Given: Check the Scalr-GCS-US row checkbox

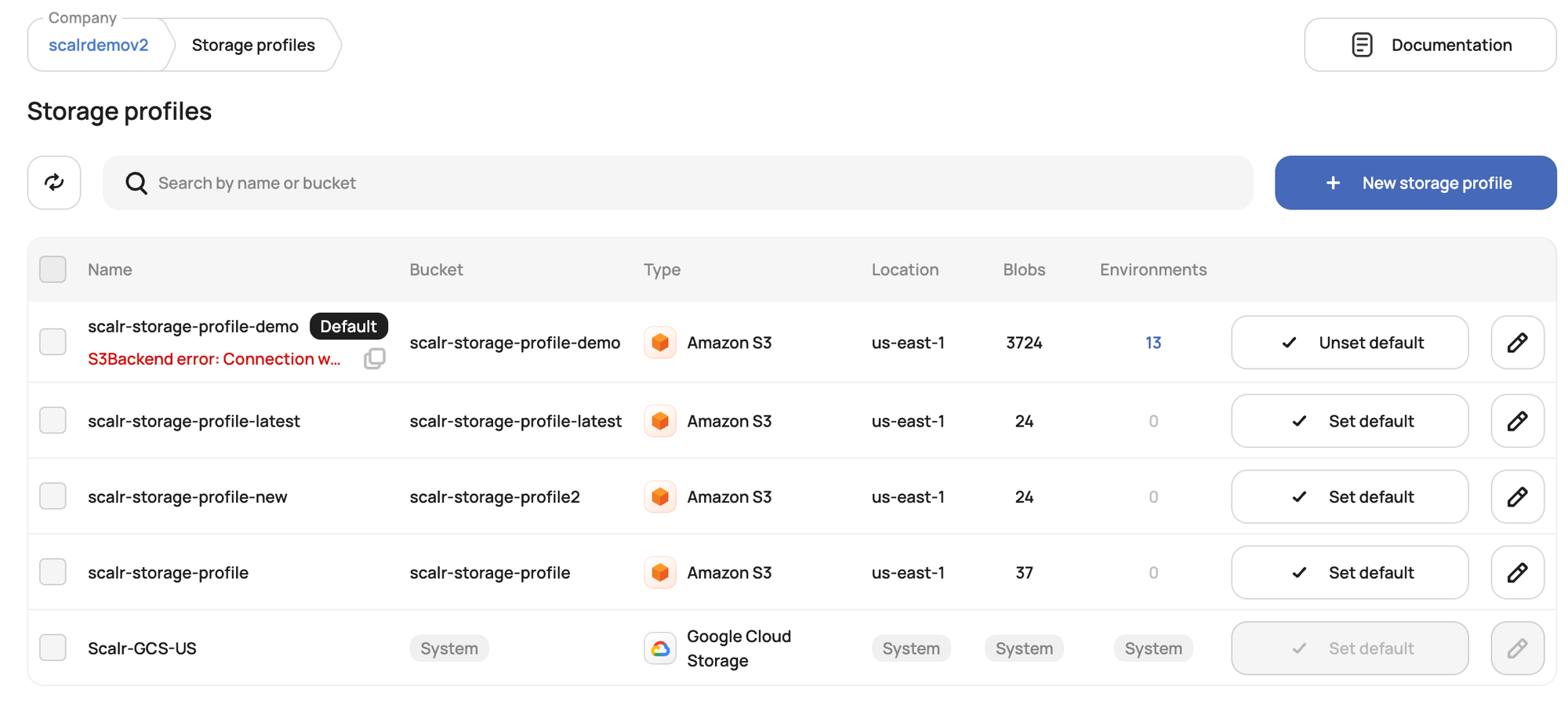Looking at the screenshot, I should point(53,648).
